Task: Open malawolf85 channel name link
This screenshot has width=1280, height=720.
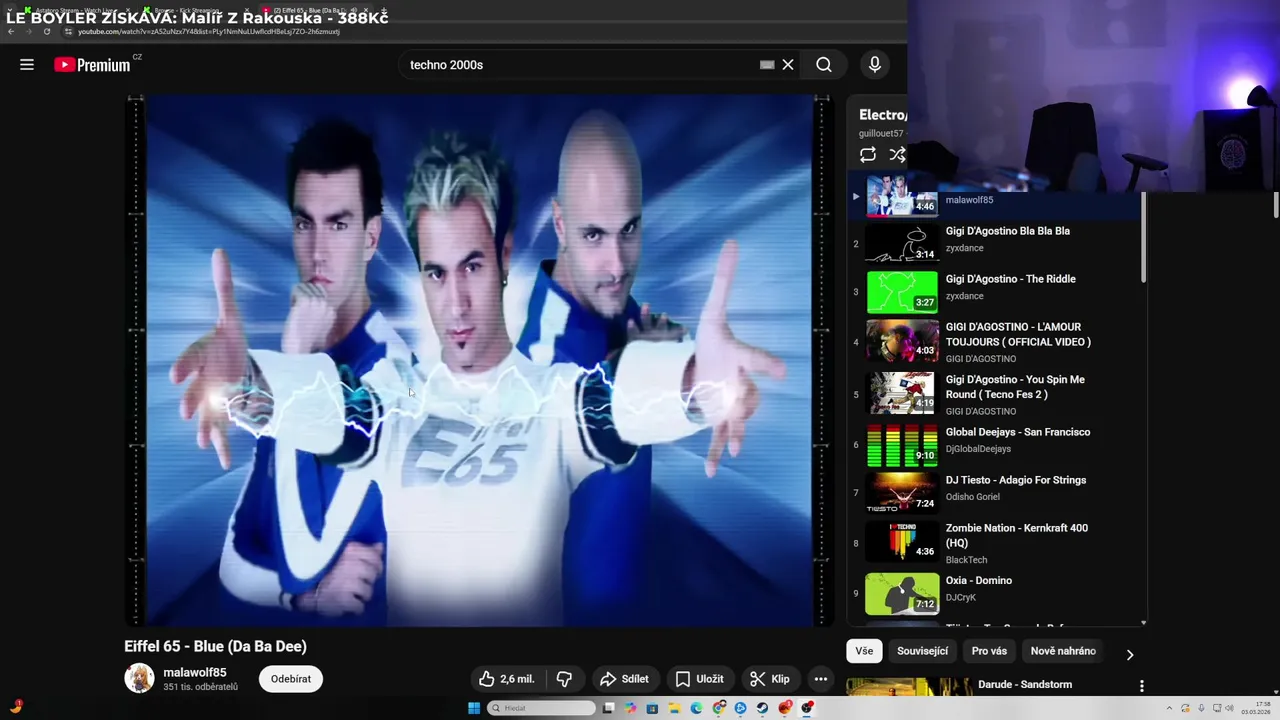Action: 195,673
